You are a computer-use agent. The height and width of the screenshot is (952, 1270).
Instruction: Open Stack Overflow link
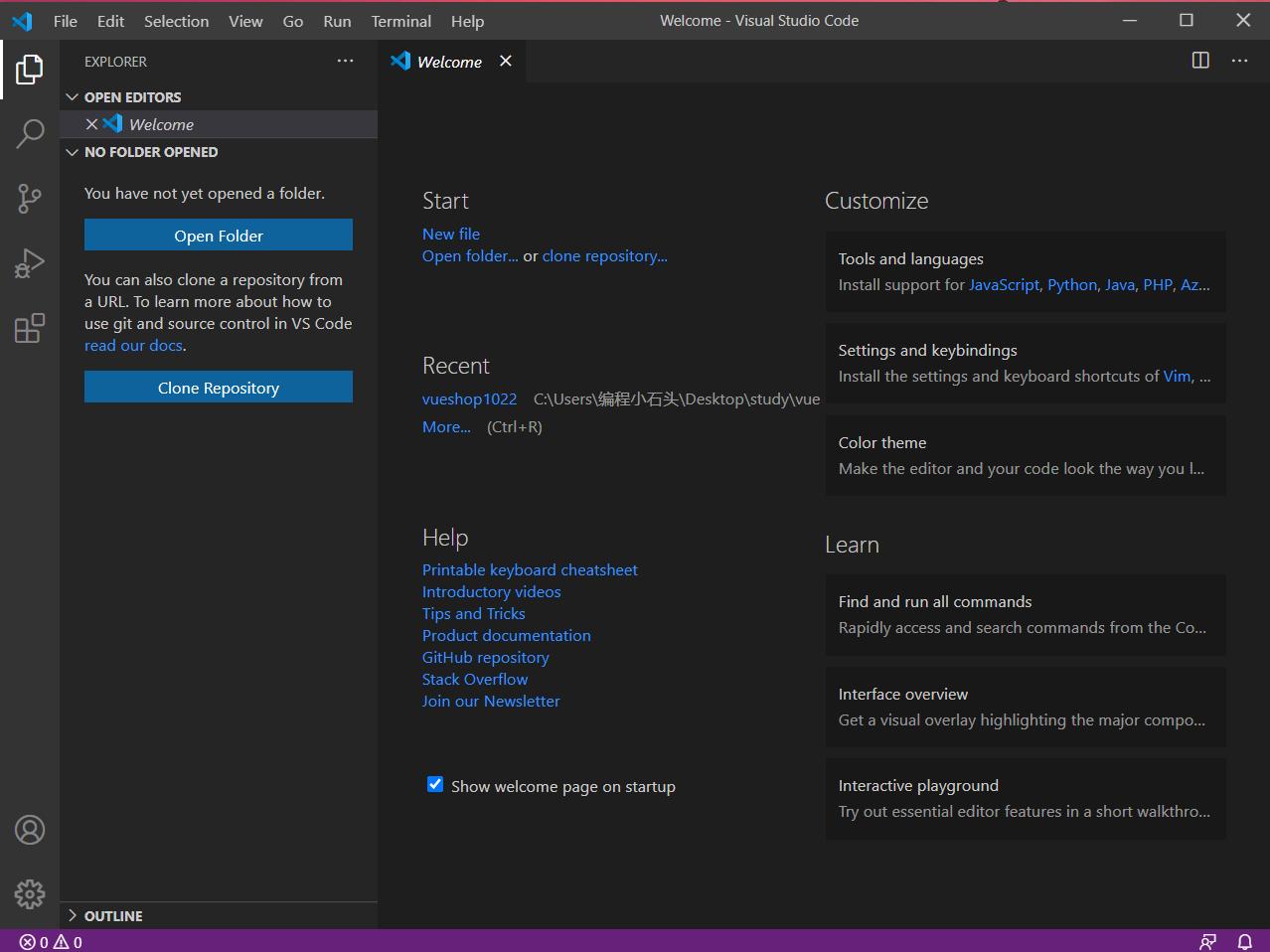pos(475,679)
